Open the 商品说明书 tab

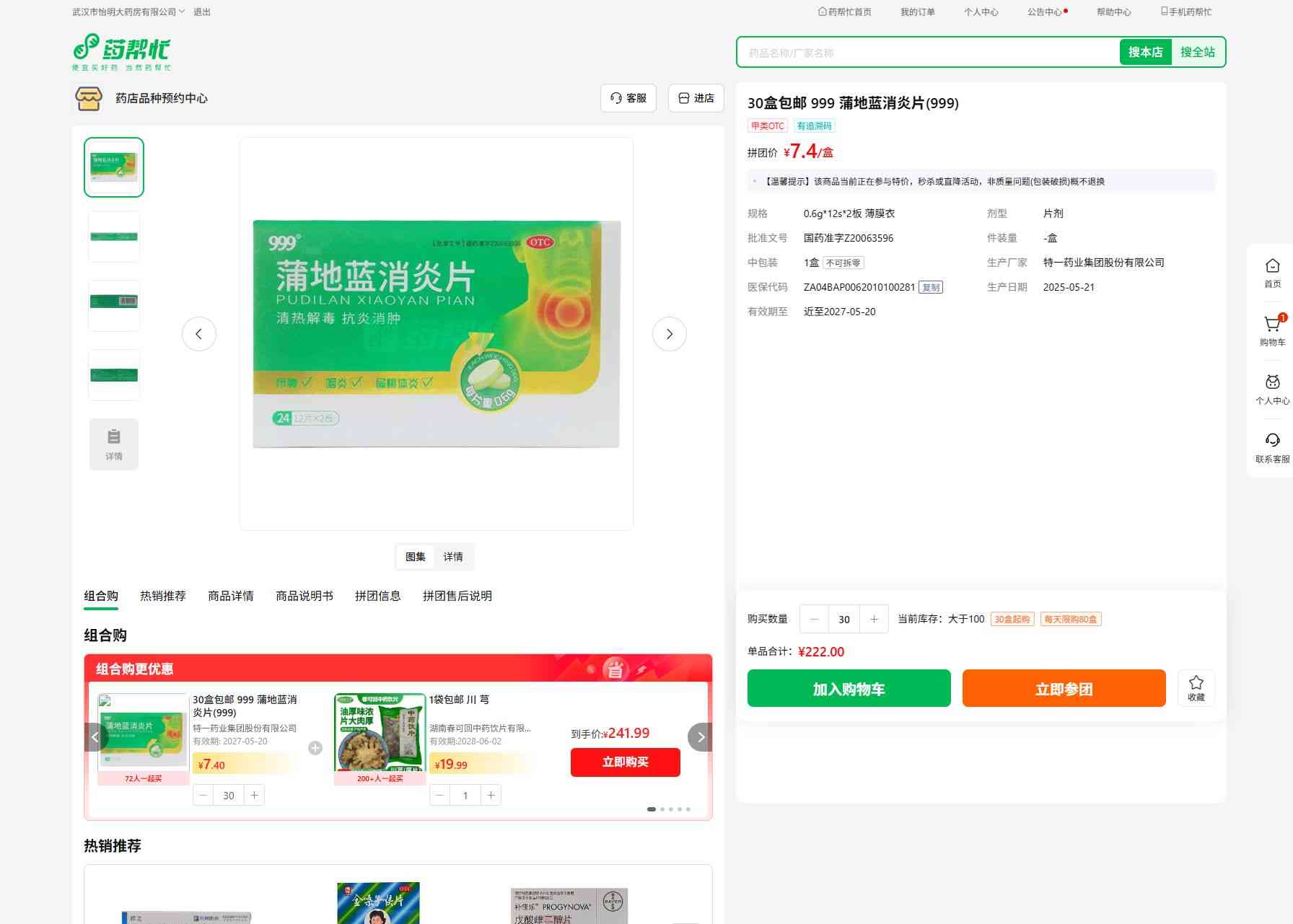point(304,596)
